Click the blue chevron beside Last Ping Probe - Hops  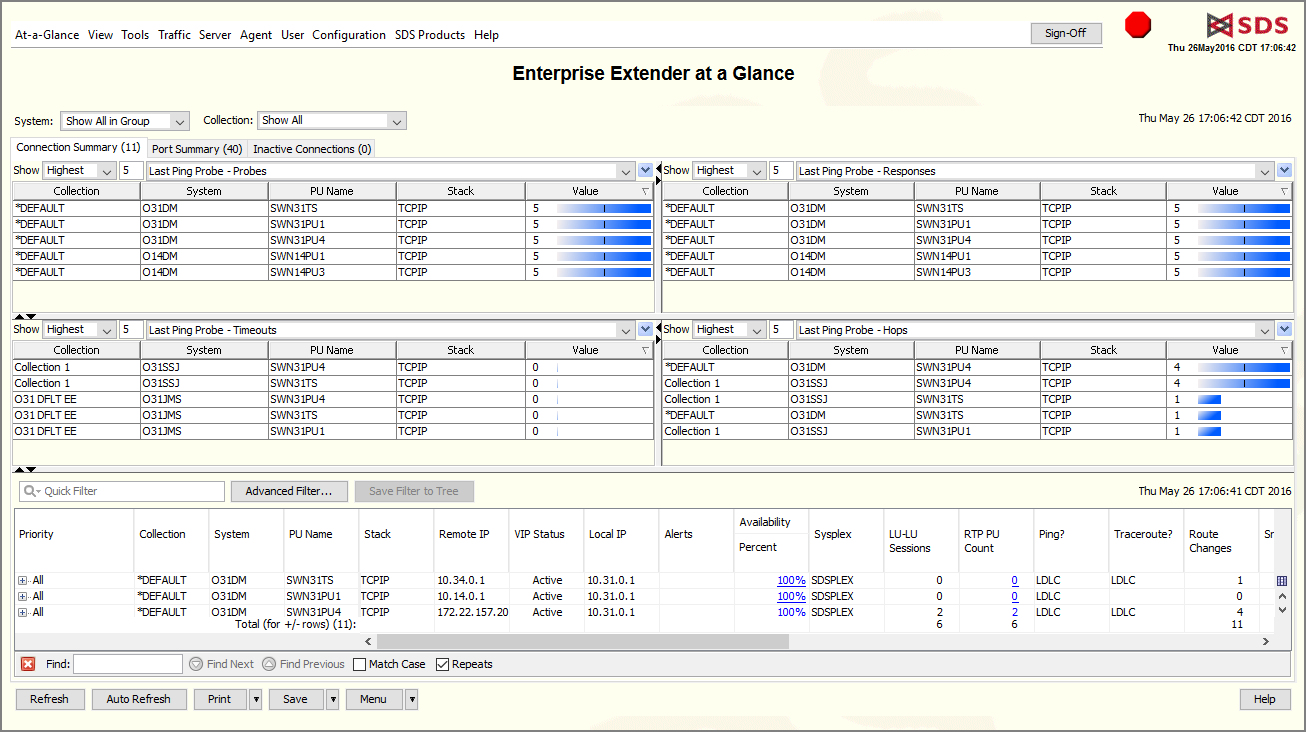[x=1285, y=329]
